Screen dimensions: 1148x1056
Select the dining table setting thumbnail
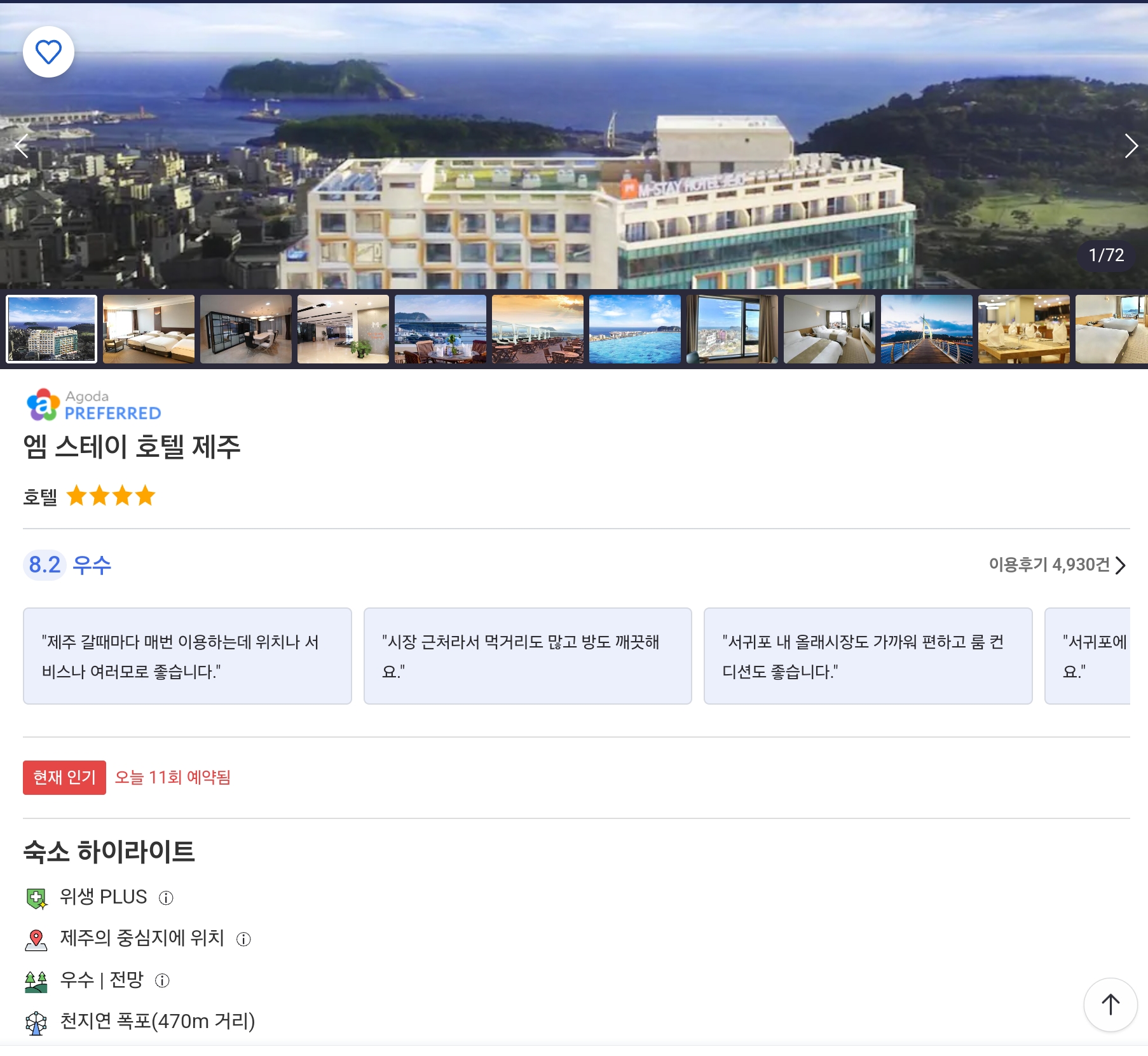(x=1024, y=329)
